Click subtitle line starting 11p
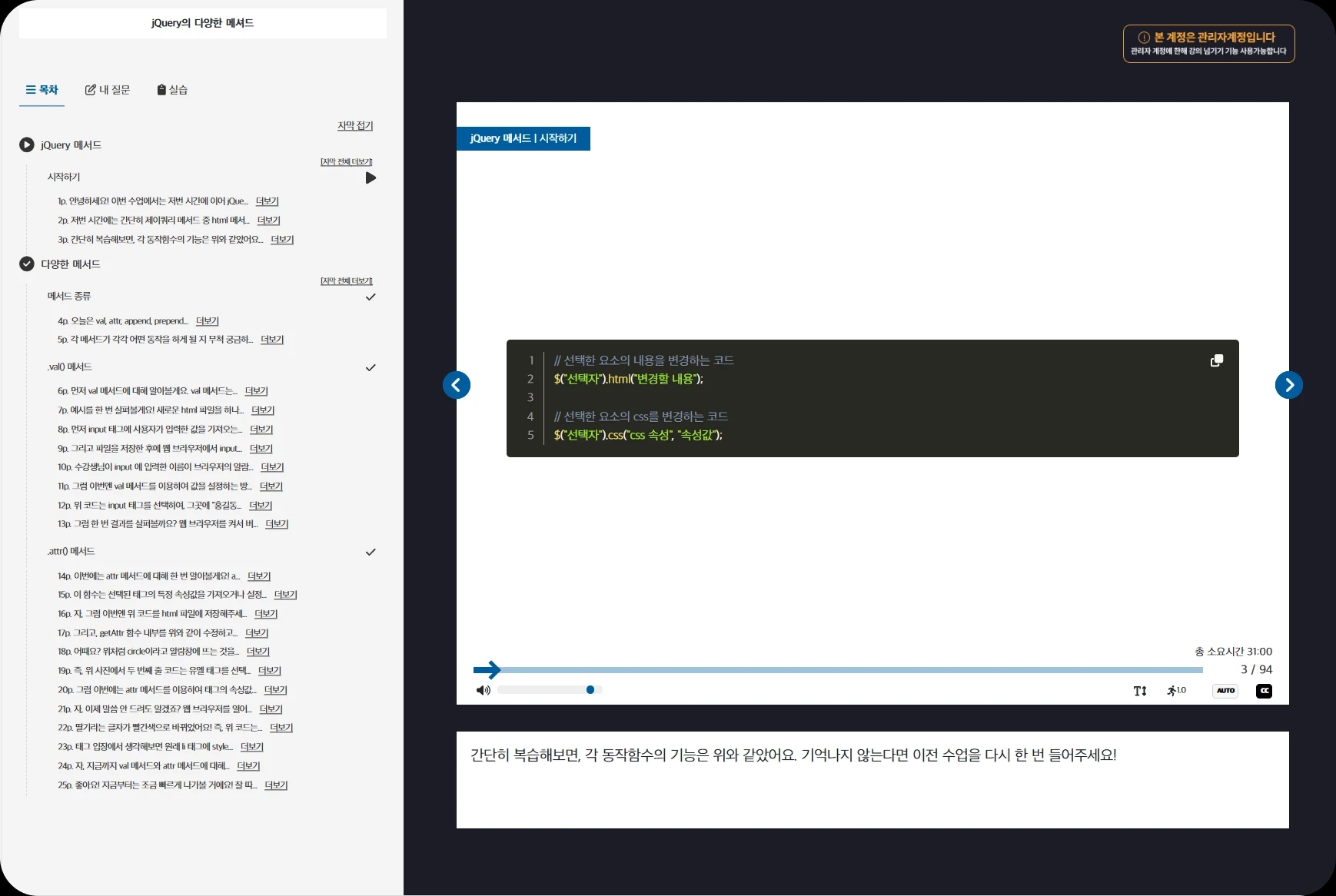Viewport: 1336px width, 896px height. [x=155, y=486]
